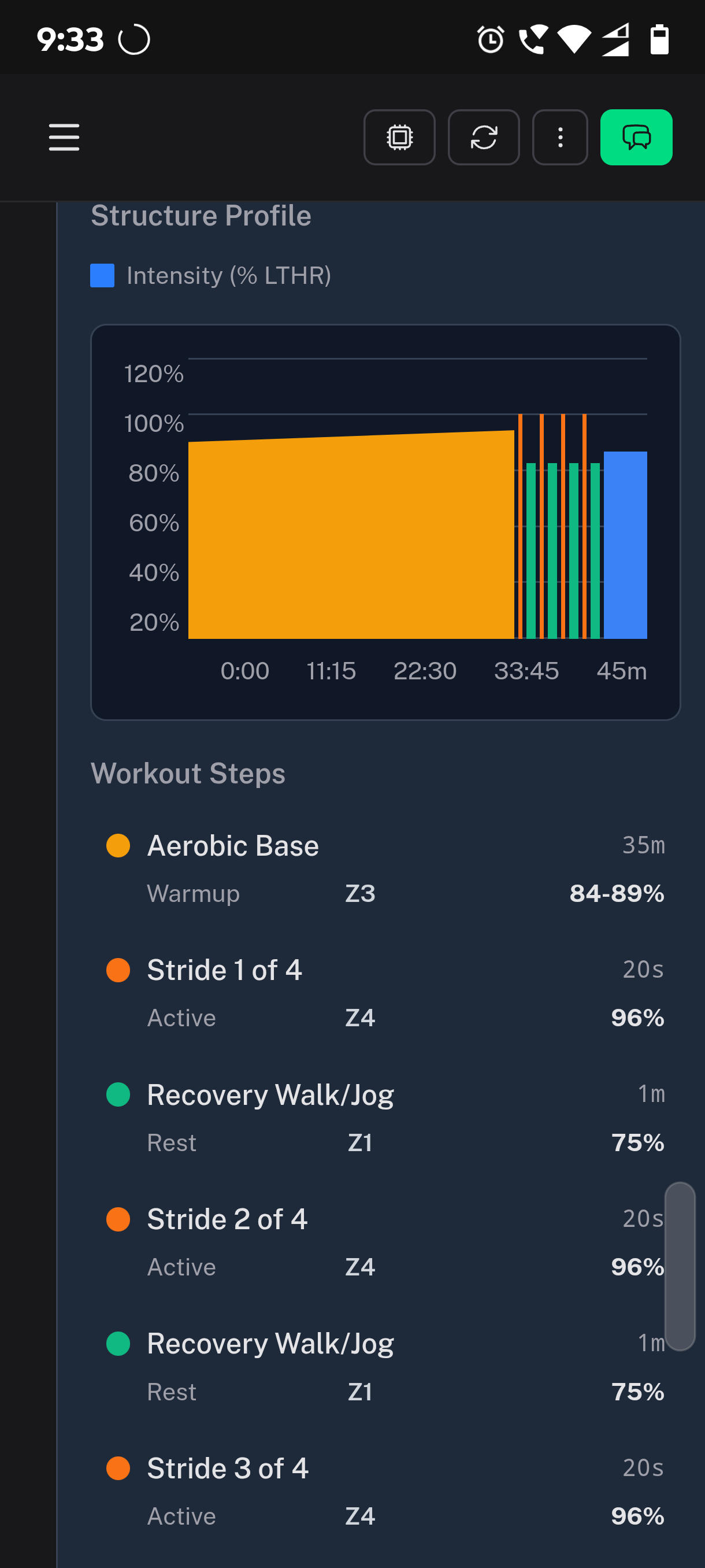Open the green chat messages button
The width and height of the screenshot is (705, 1568).
636,137
